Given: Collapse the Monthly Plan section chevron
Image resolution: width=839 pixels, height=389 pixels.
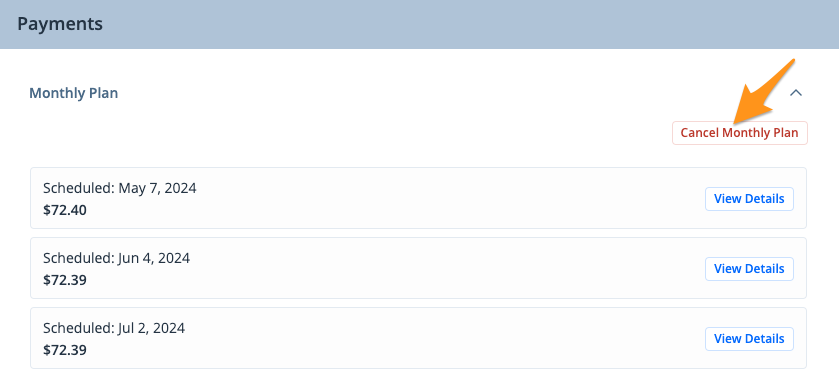Looking at the screenshot, I should (796, 93).
